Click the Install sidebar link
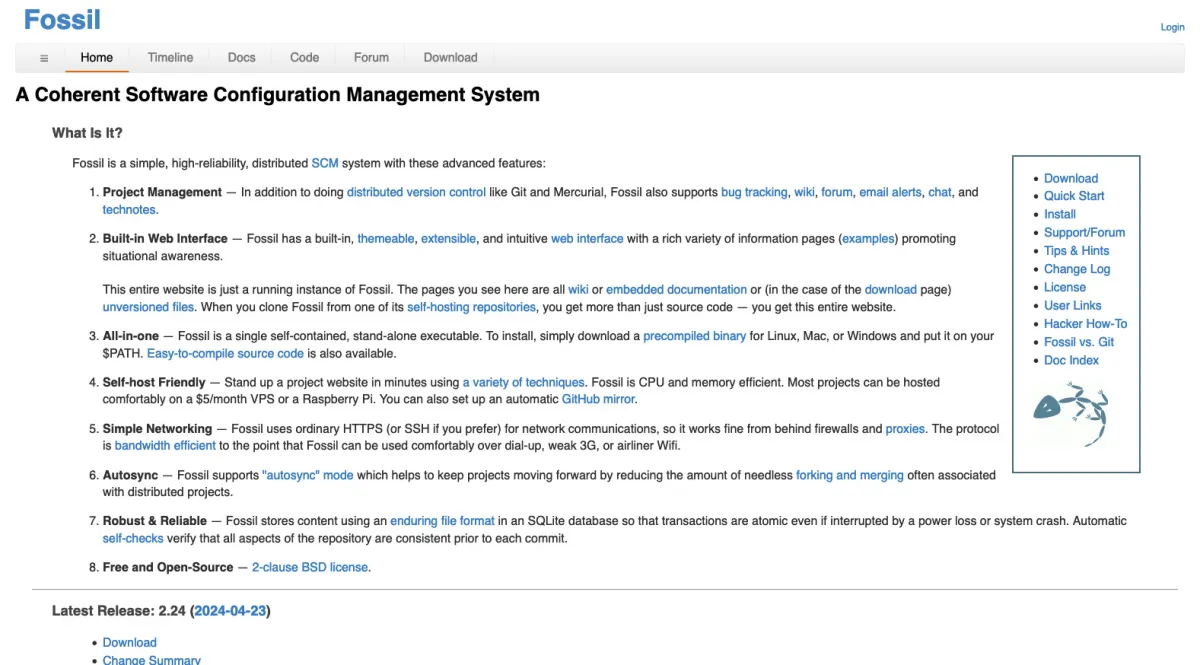 point(1060,214)
